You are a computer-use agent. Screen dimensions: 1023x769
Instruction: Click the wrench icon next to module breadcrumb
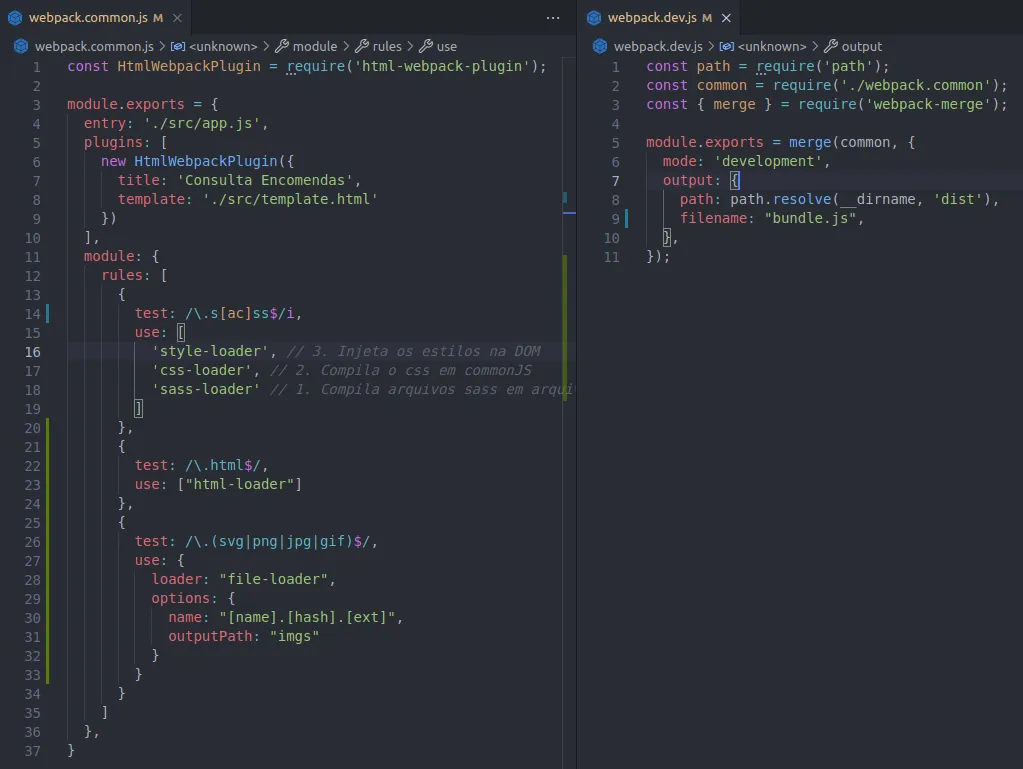coord(282,46)
